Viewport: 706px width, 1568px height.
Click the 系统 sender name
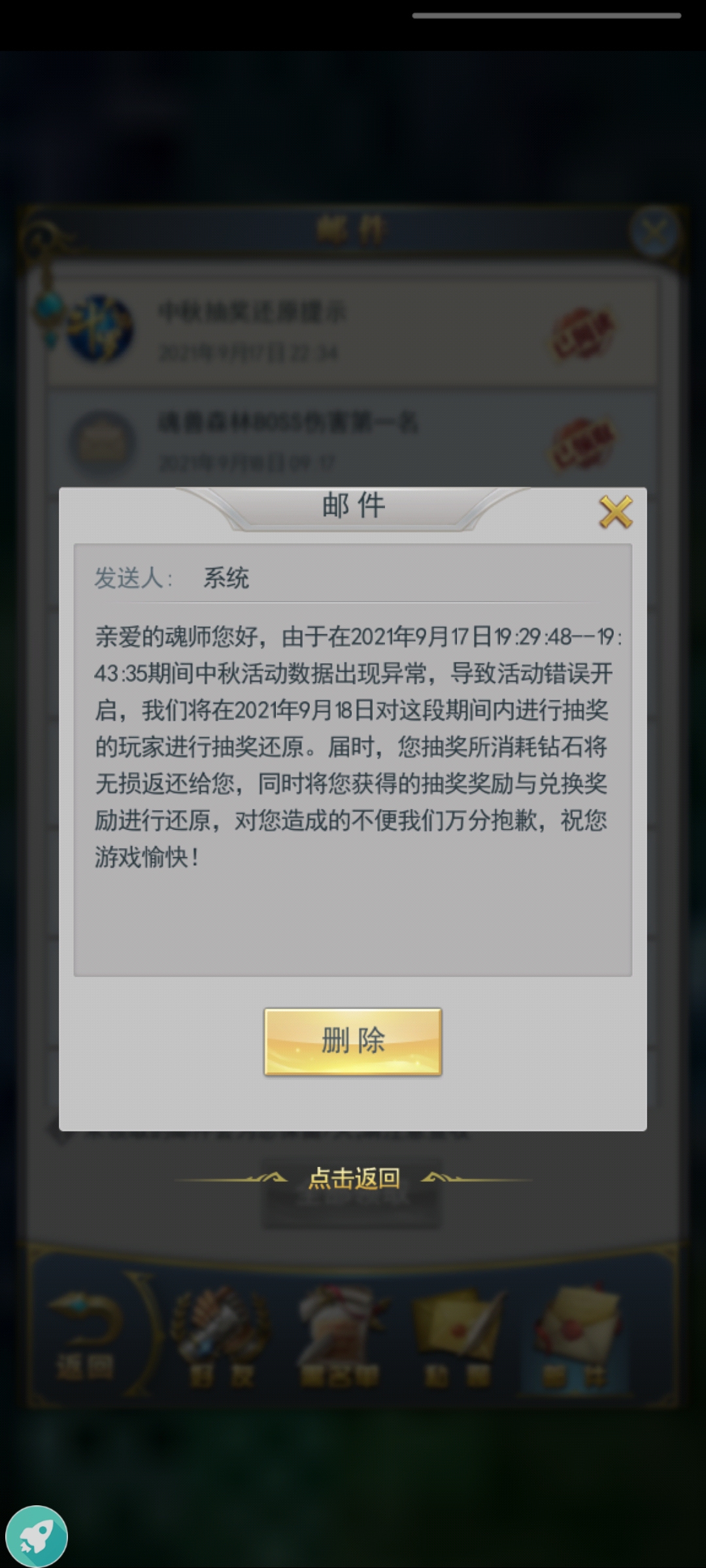[226, 578]
